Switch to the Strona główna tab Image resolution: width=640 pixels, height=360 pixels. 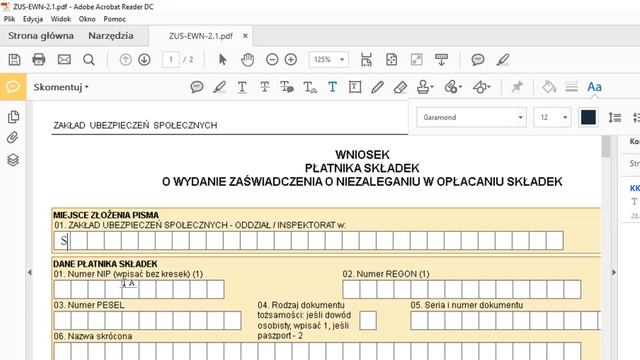[41, 36]
